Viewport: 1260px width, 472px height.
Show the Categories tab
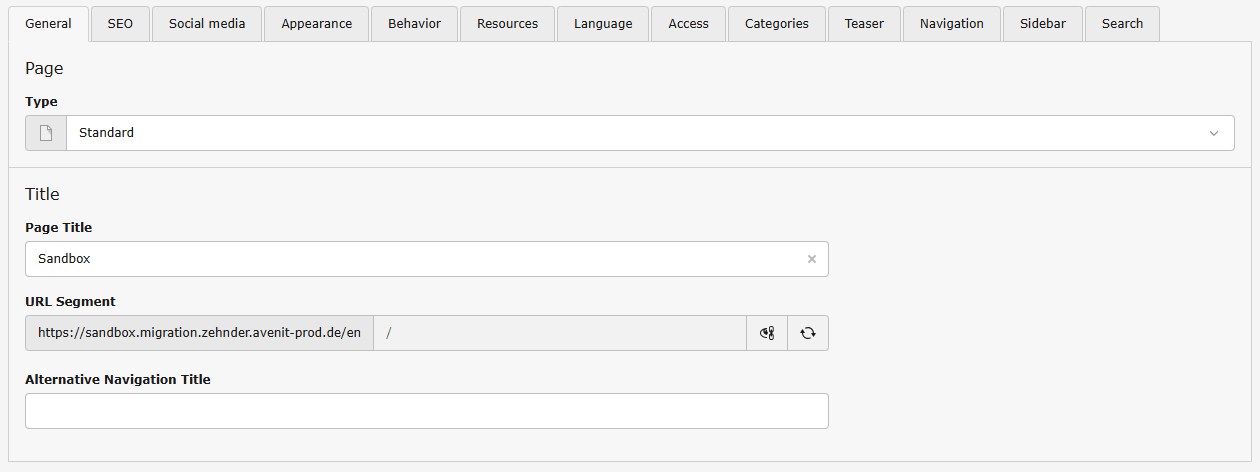coord(776,23)
